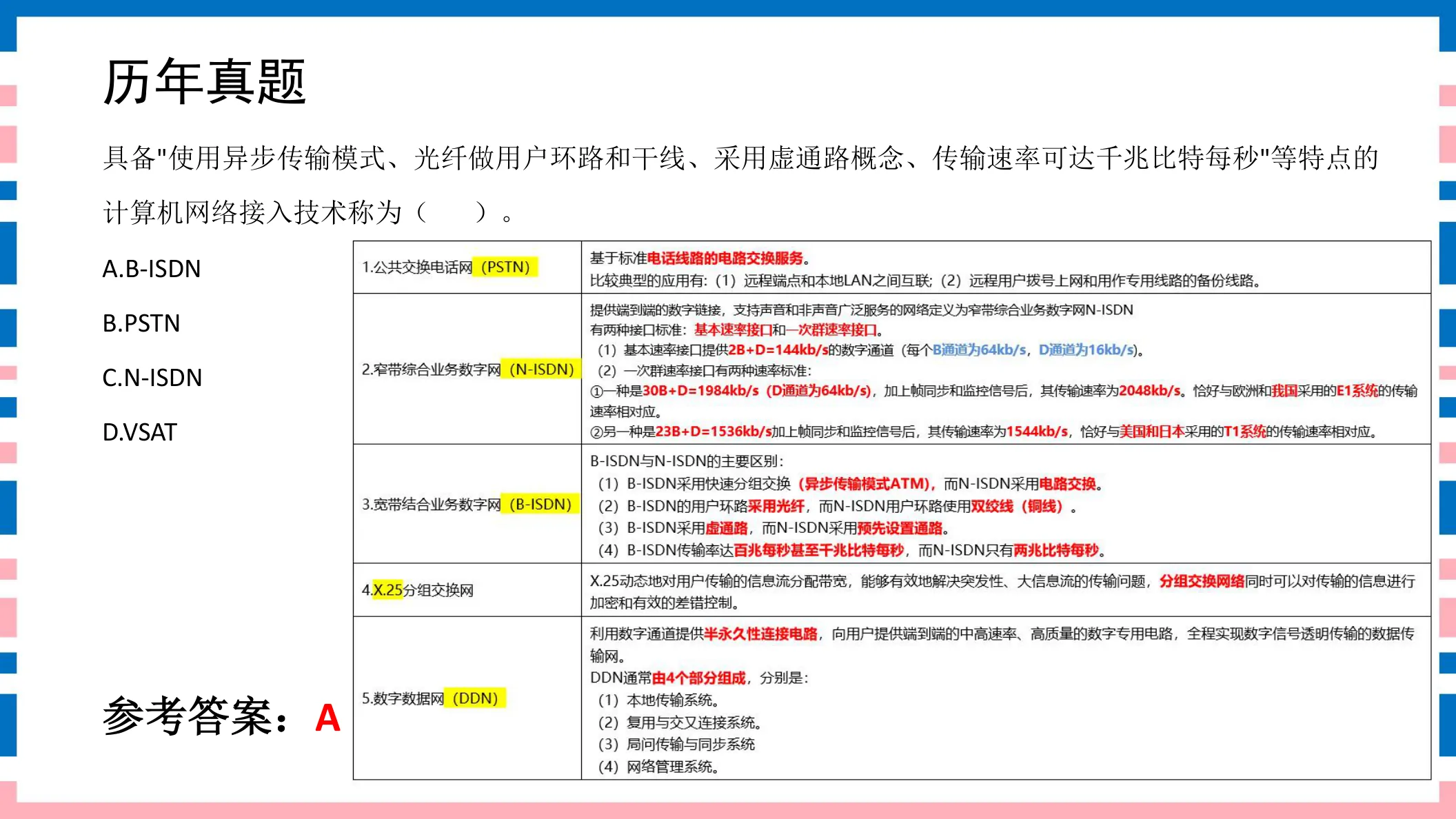Click the slide title 历年真题
Image resolution: width=1456 pixels, height=819 pixels.
point(204,81)
